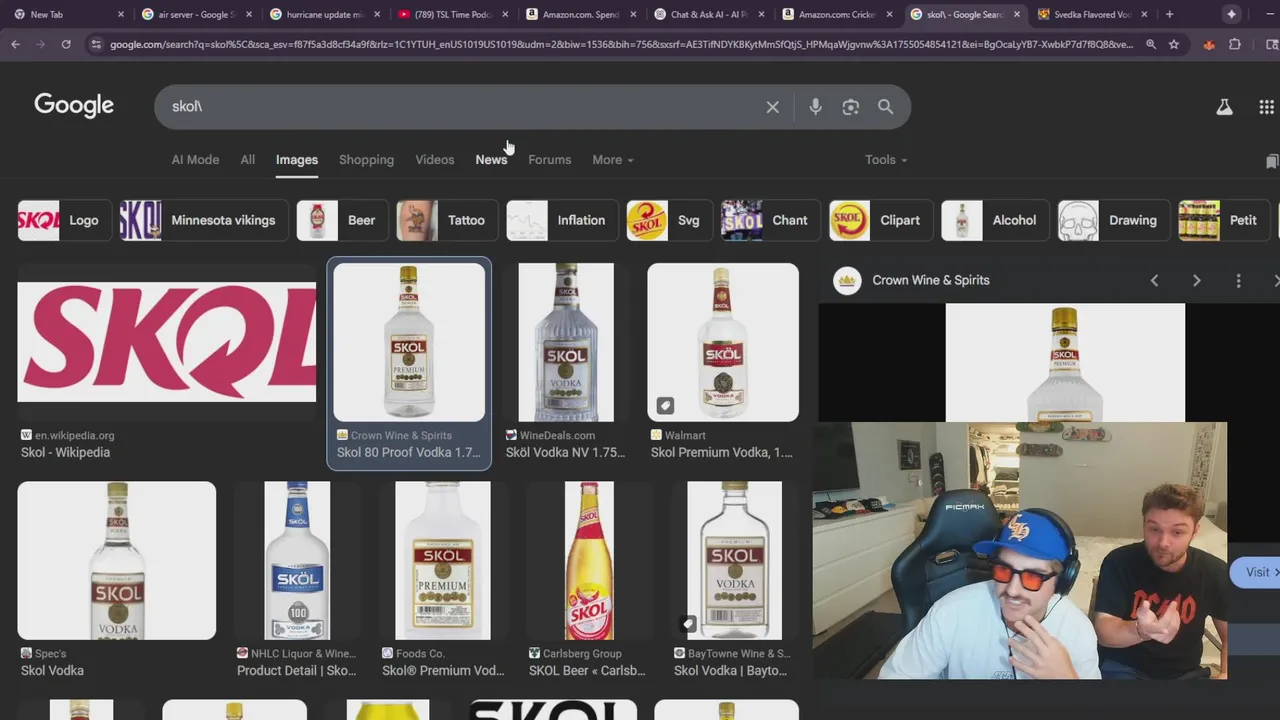Click Crown Wine & Spirits crown logo

pos(847,280)
